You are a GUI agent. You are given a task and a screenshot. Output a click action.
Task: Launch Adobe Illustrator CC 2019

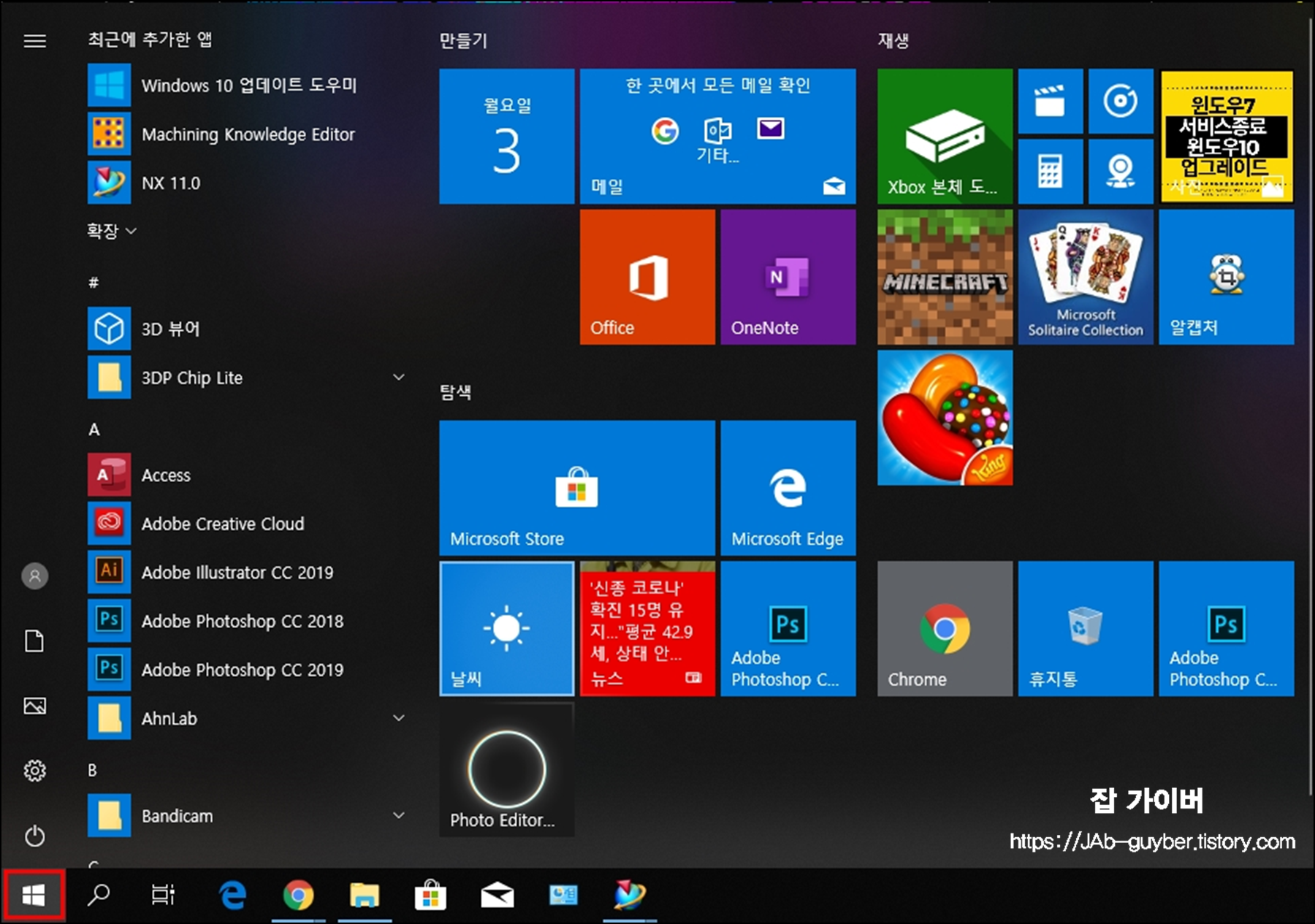248,572
